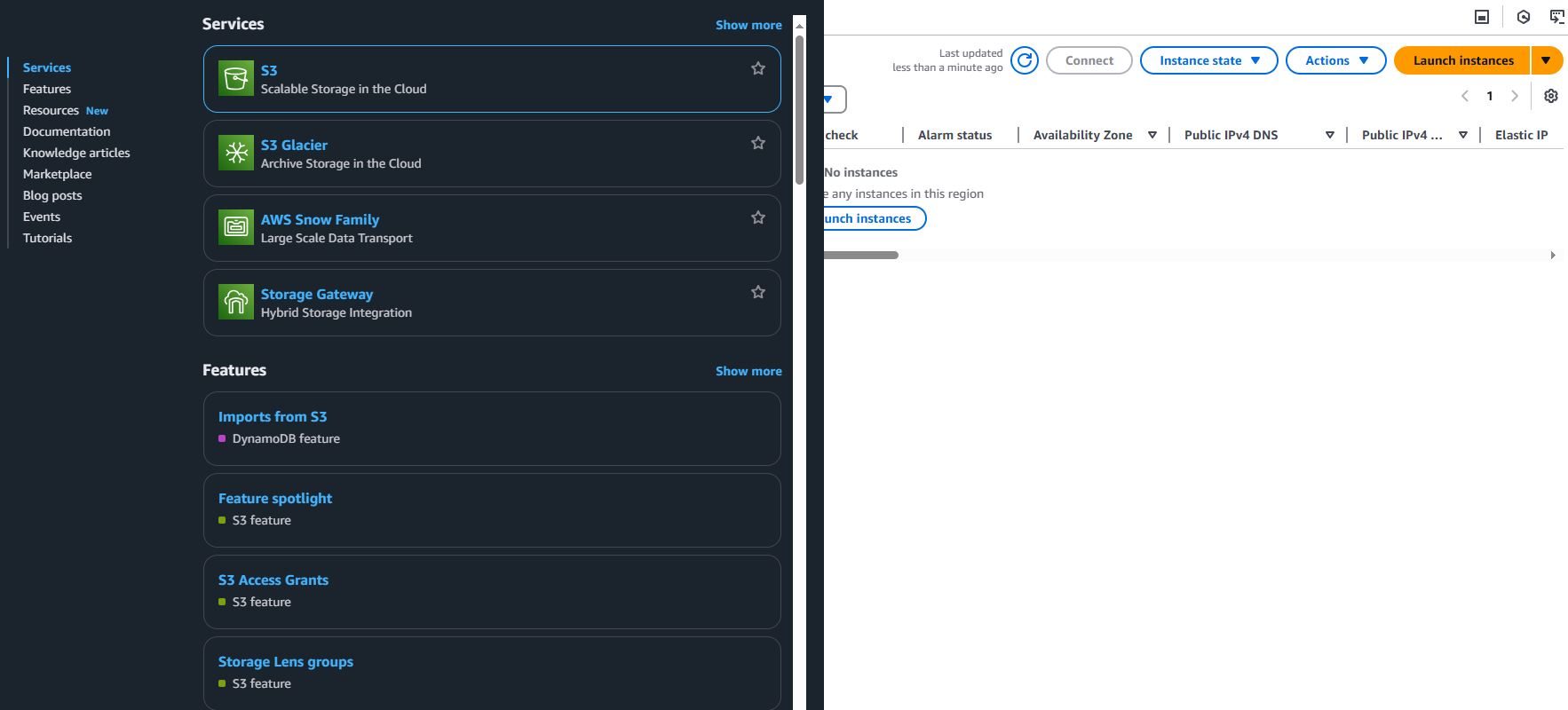Select Blog posts category

[x=52, y=195]
